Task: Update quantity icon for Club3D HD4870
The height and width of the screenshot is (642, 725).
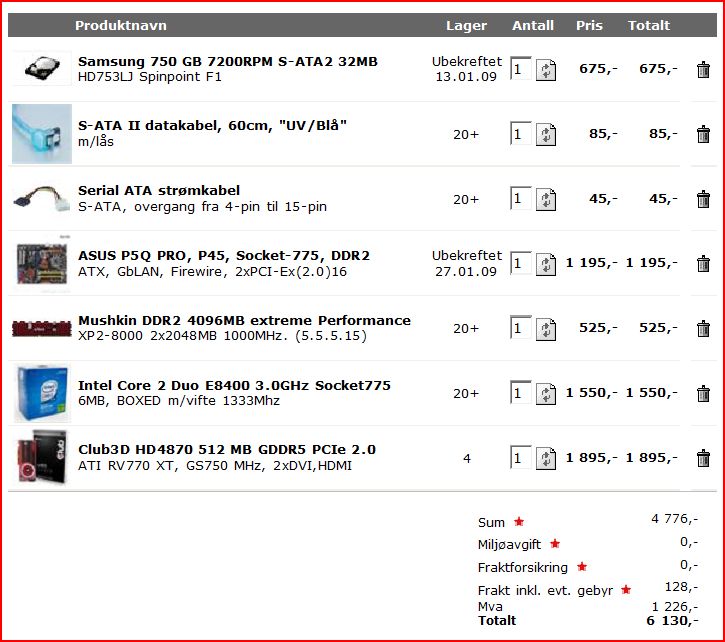Action: coord(546,458)
